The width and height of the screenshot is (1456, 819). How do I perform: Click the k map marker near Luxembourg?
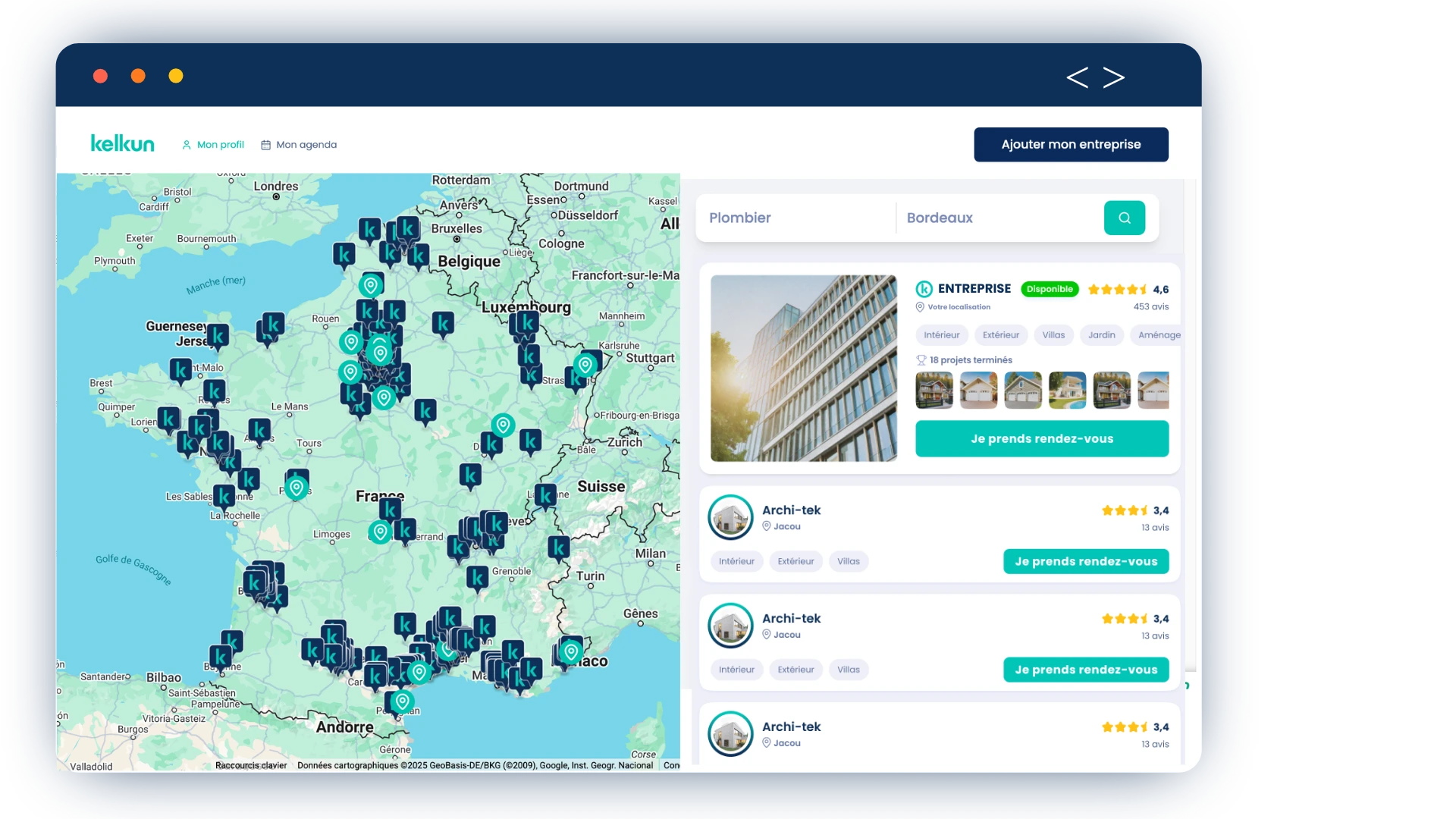pyautogui.click(x=526, y=323)
